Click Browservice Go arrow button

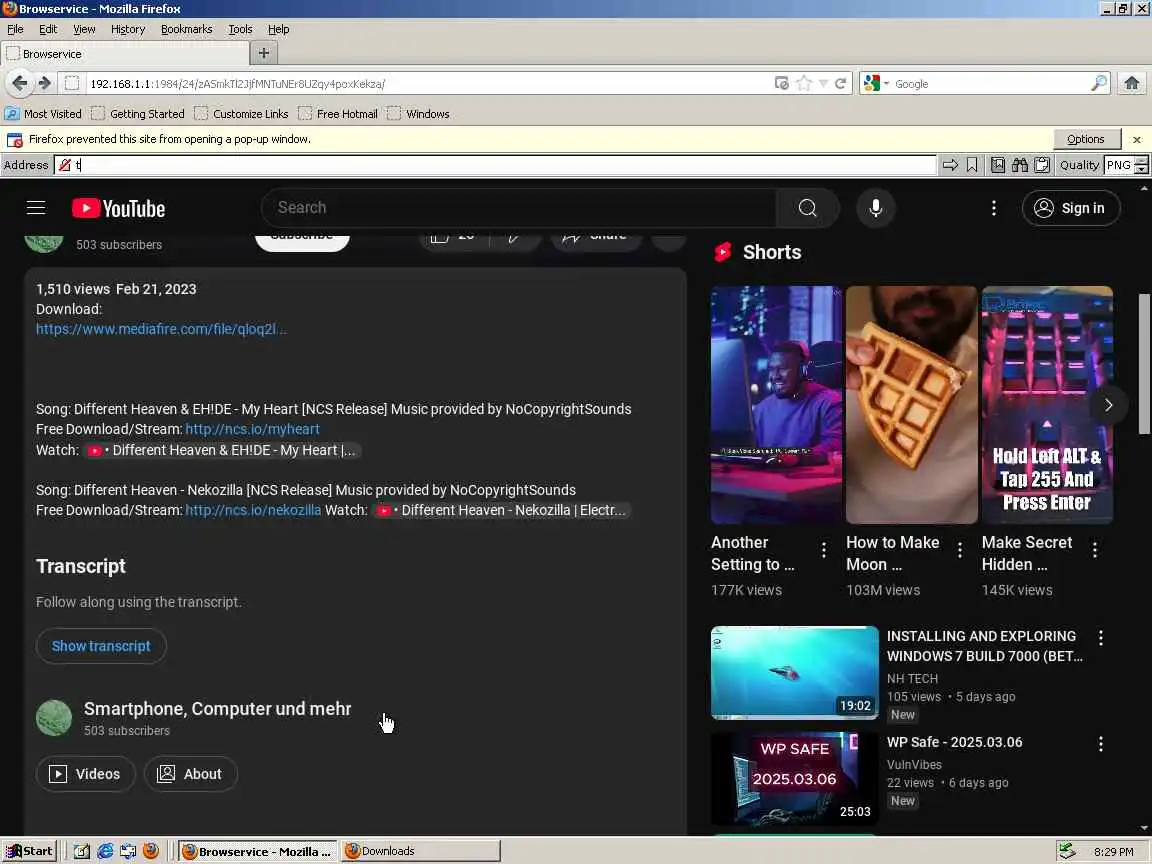pyautogui.click(x=950, y=165)
